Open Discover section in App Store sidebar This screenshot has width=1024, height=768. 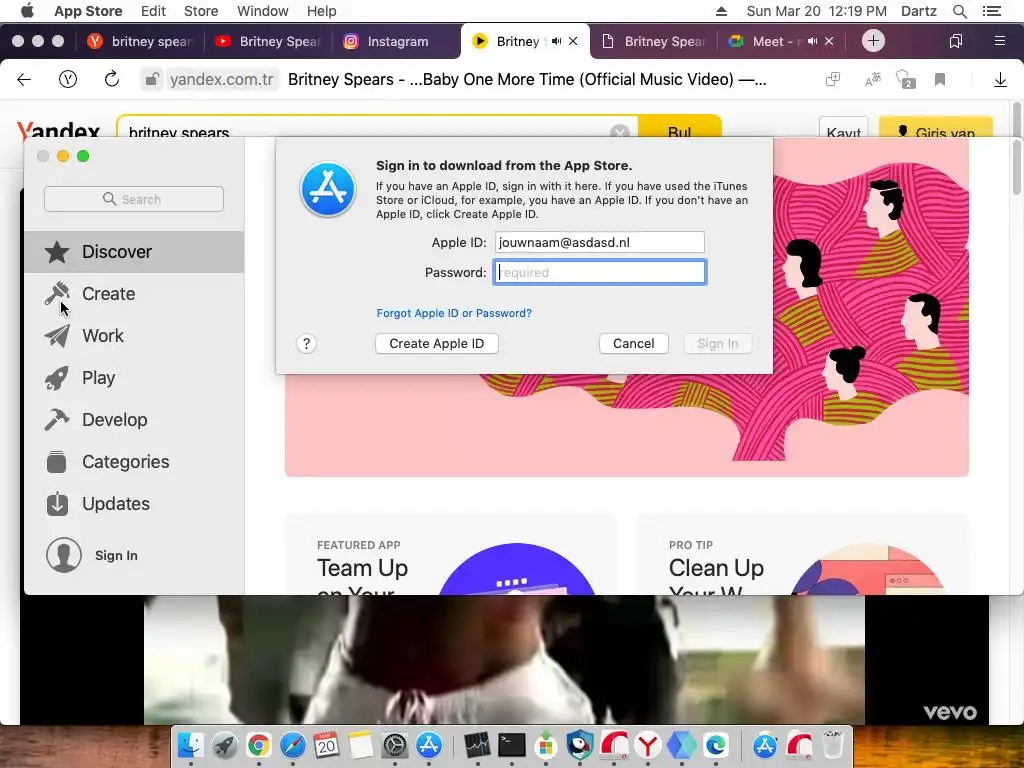[134, 251]
